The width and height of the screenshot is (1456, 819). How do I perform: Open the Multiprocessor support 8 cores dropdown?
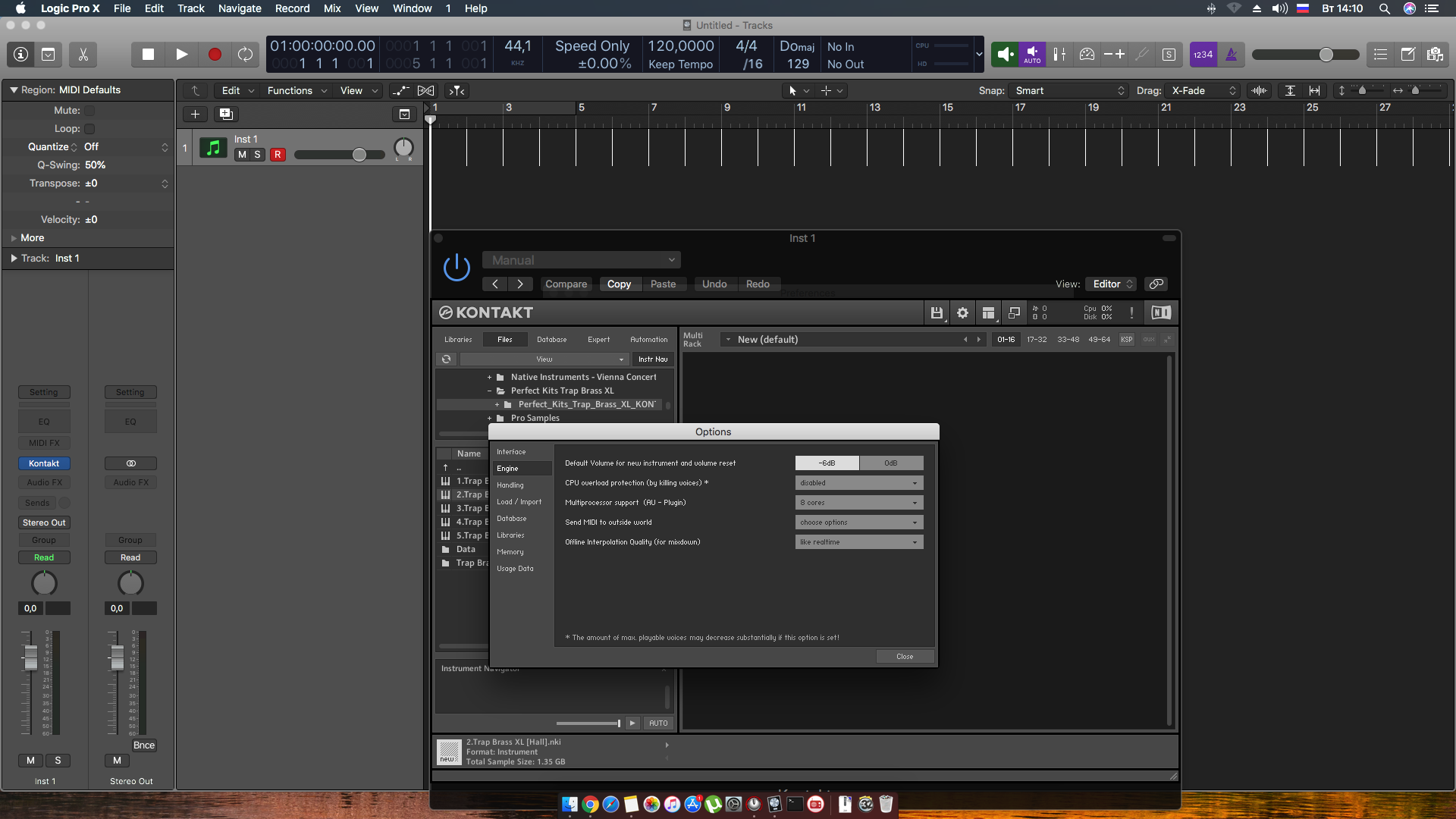[x=859, y=503]
